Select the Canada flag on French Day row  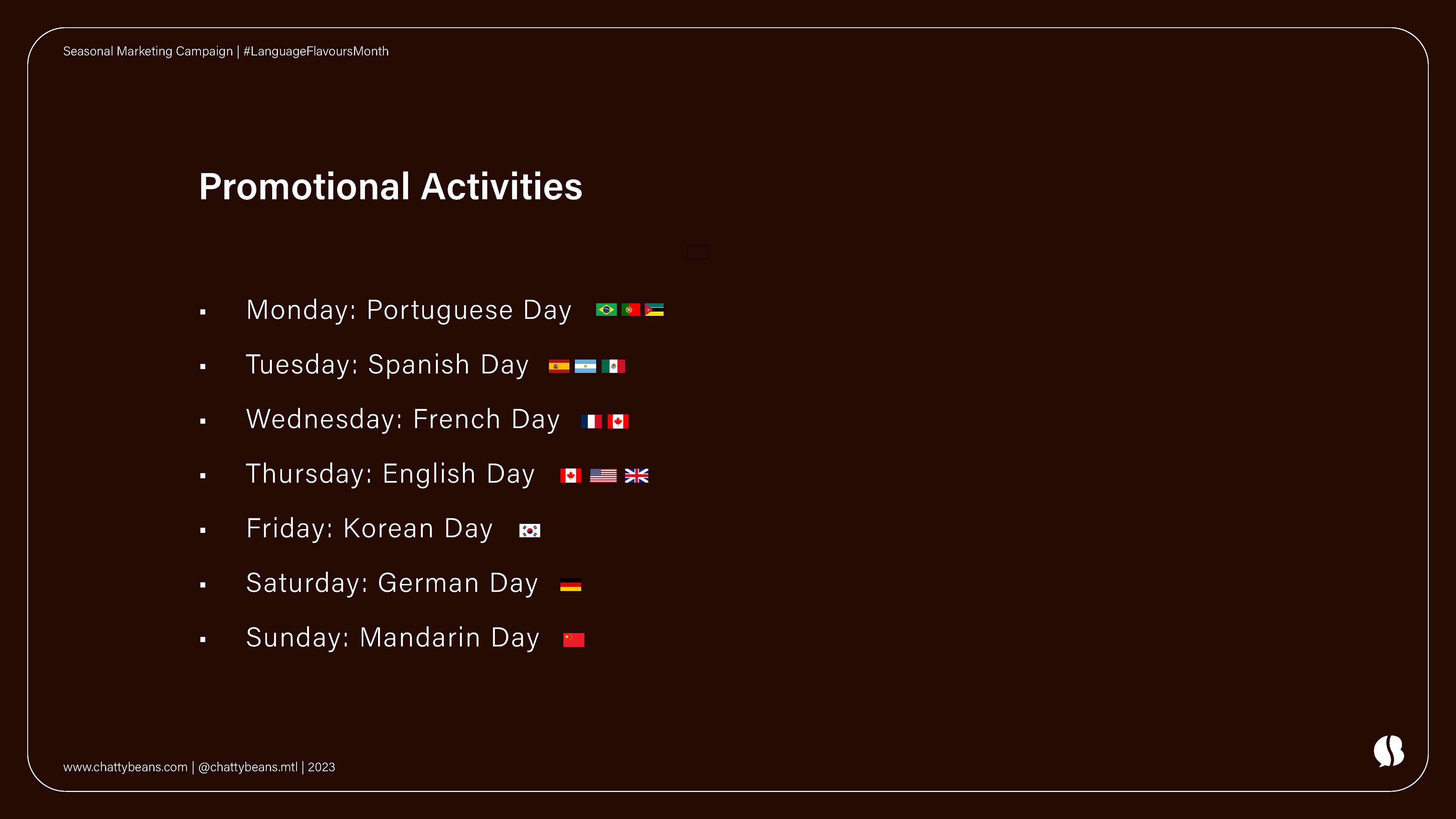618,421
